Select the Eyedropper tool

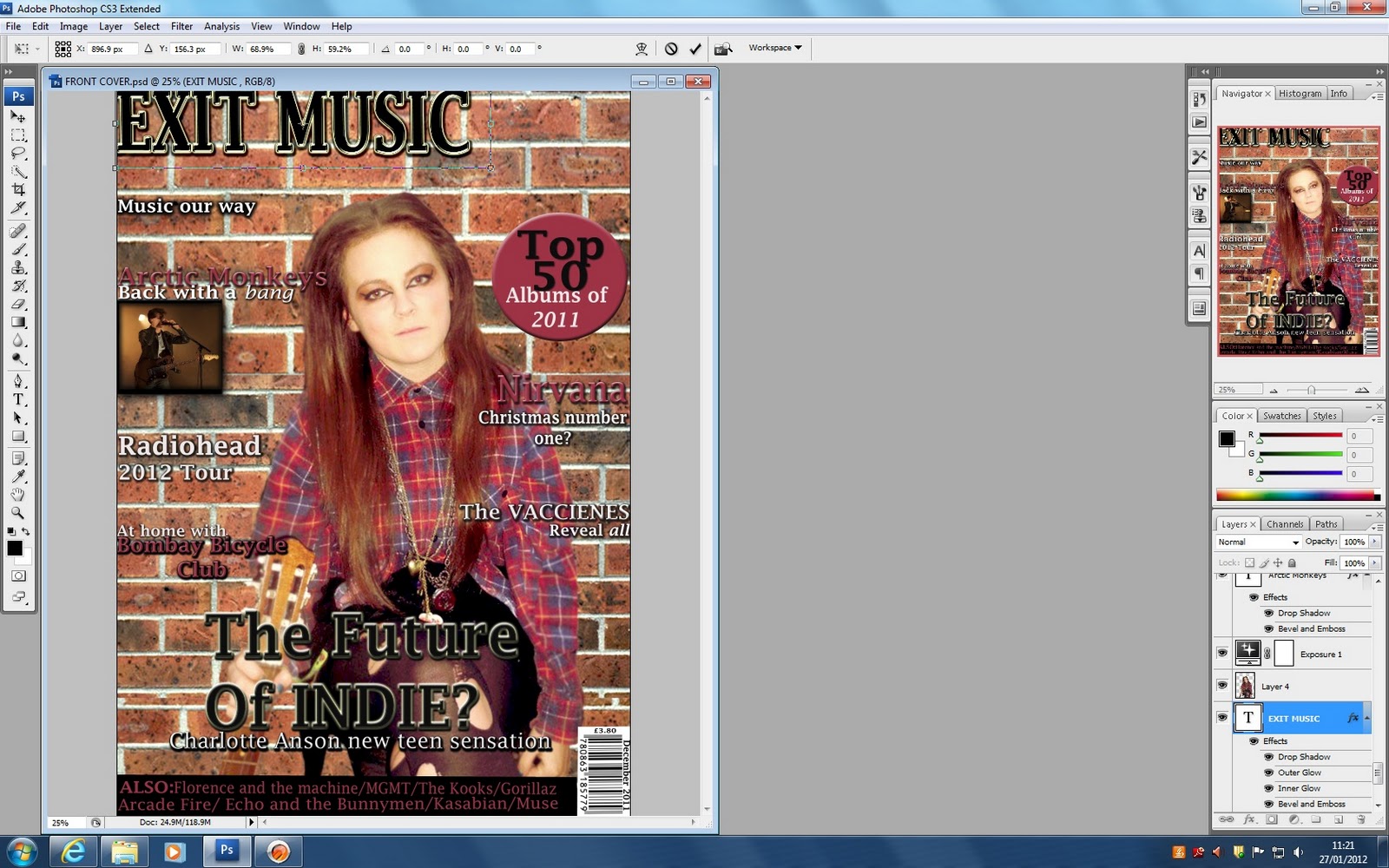(18, 476)
